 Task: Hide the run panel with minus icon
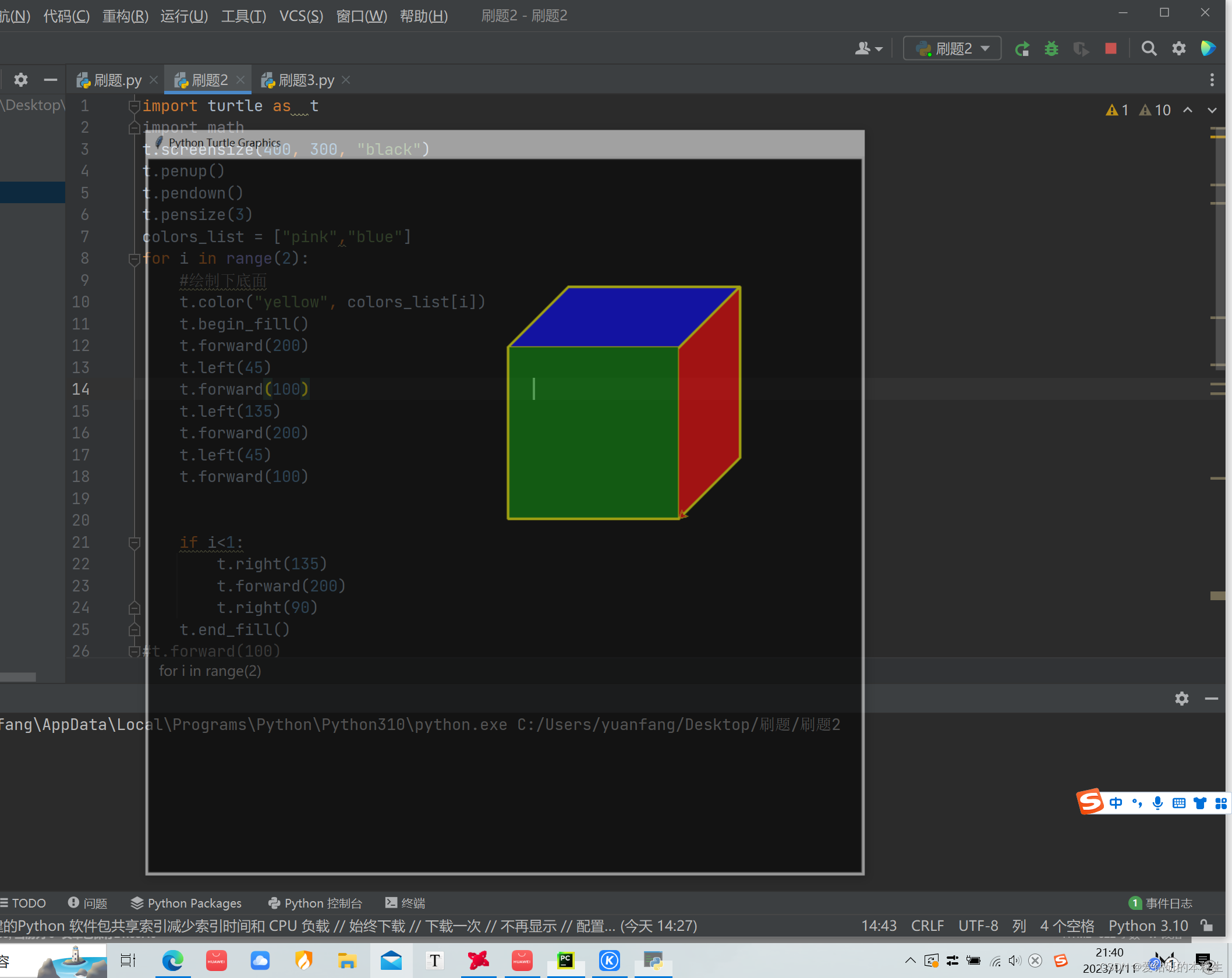(1212, 698)
